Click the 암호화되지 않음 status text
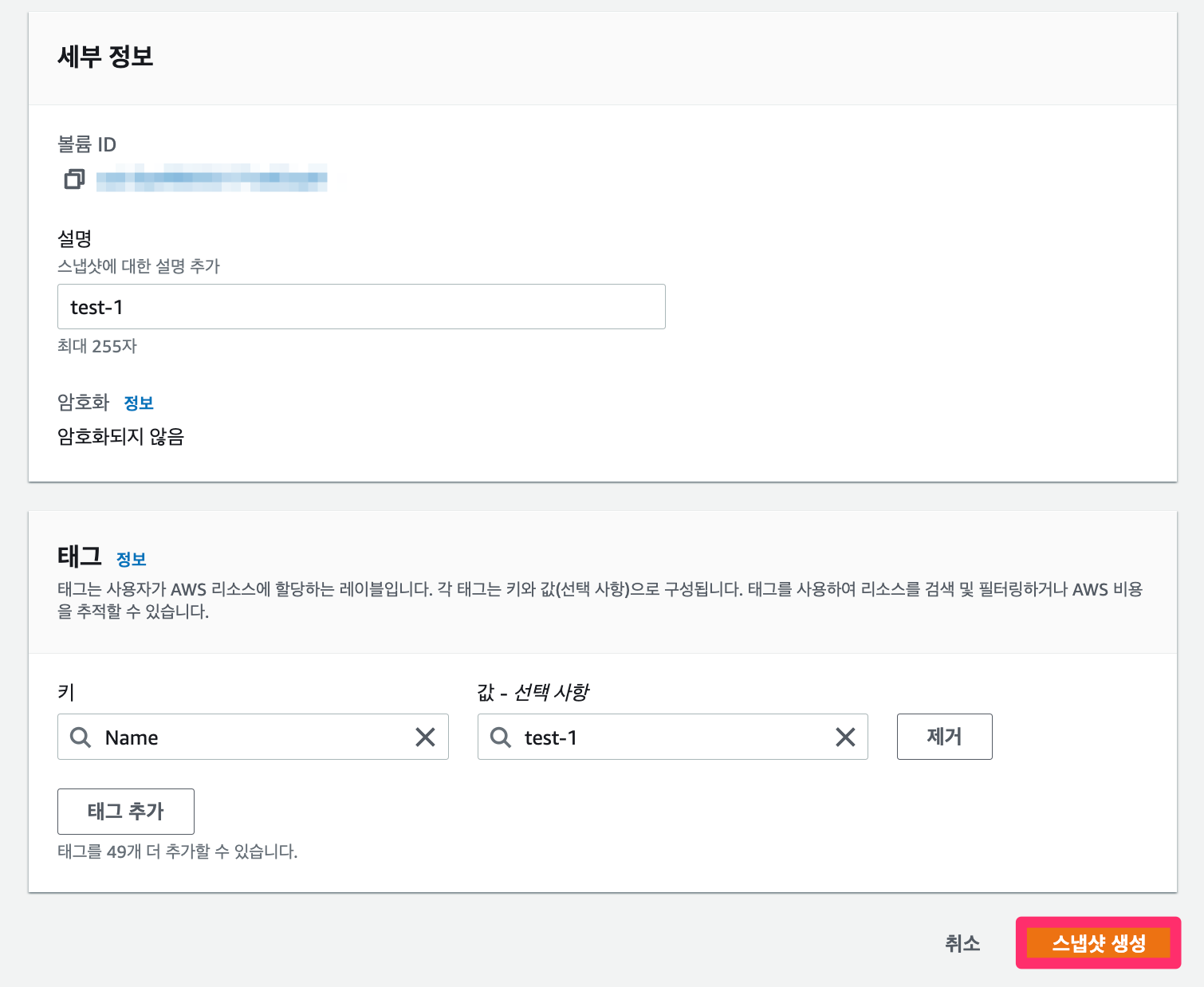The width and height of the screenshot is (1204, 987). tap(120, 437)
